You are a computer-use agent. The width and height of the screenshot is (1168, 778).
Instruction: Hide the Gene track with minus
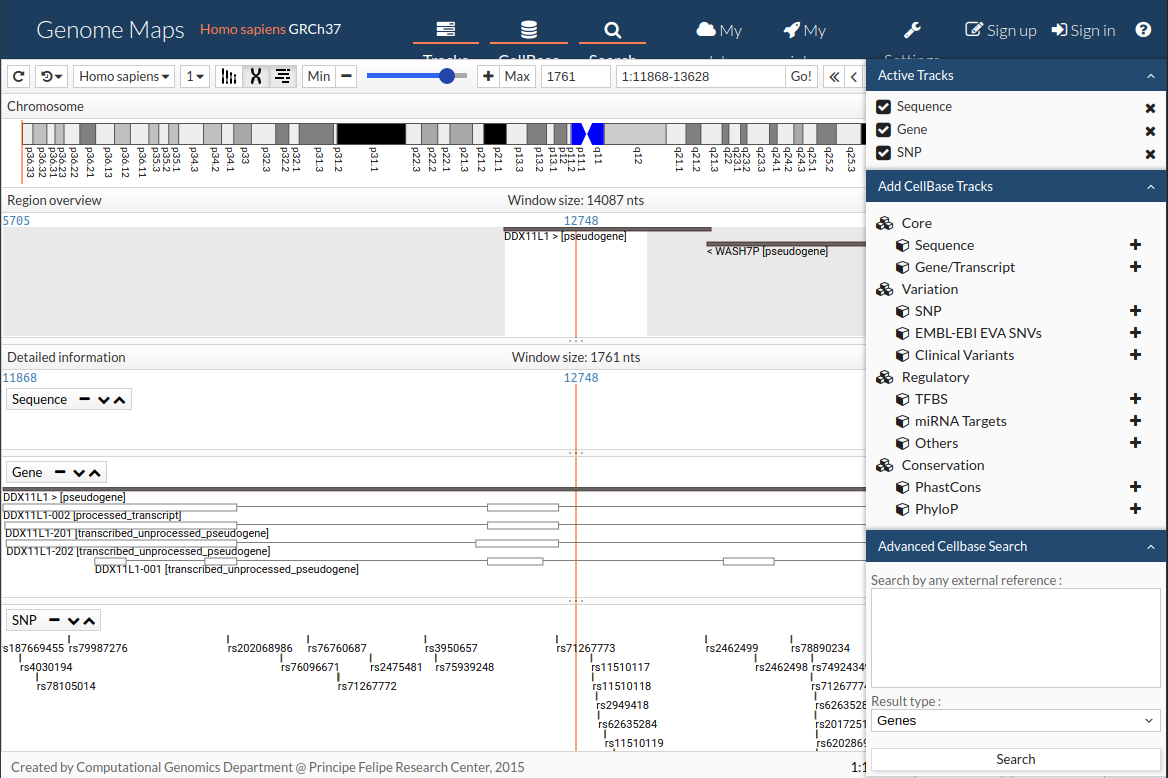(60, 472)
